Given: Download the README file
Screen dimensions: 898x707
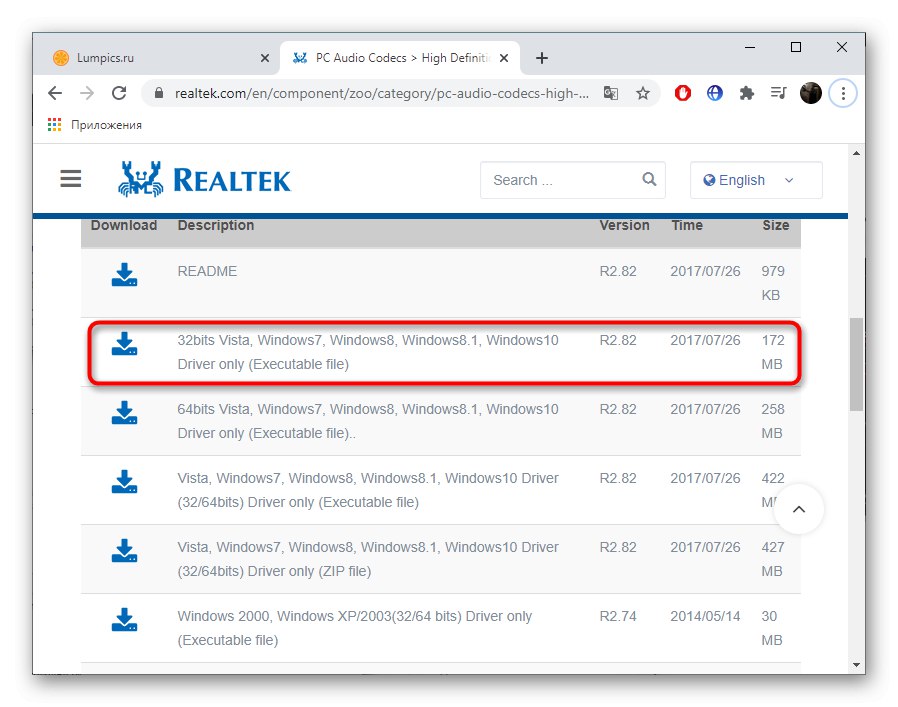Looking at the screenshot, I should (124, 275).
